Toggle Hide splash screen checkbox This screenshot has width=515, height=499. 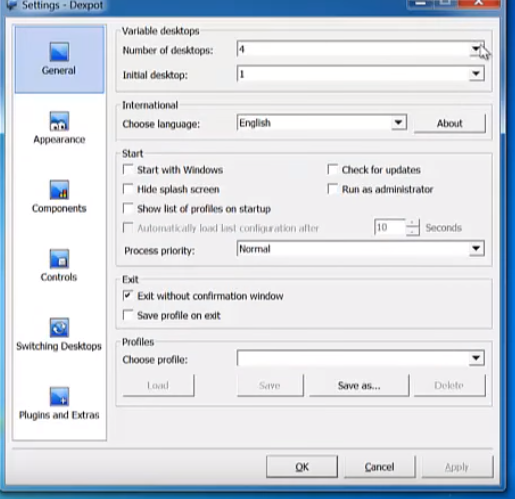(128, 189)
